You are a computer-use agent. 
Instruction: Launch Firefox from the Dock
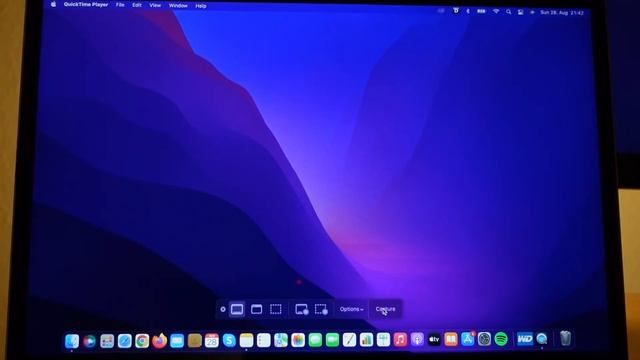(x=160, y=340)
